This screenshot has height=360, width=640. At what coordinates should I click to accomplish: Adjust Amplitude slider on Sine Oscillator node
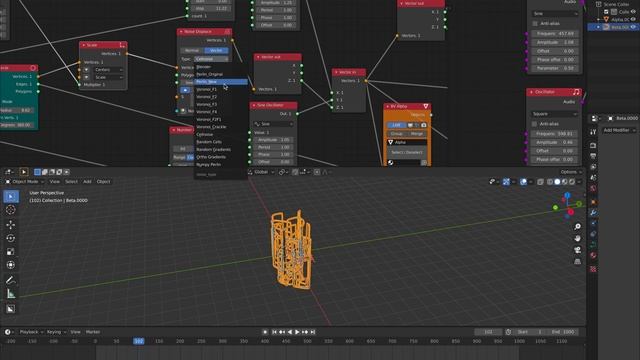[274, 140]
